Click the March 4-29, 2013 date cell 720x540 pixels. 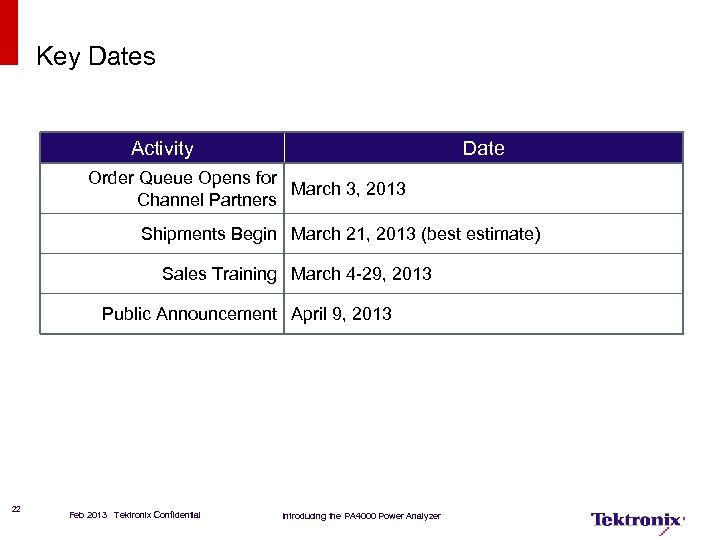tap(361, 274)
